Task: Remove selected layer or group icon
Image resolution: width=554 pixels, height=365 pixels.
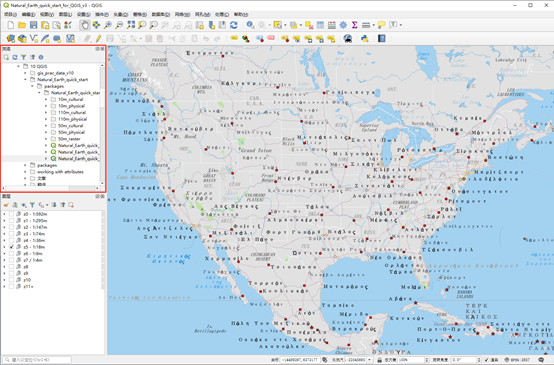Action: [x=71, y=205]
